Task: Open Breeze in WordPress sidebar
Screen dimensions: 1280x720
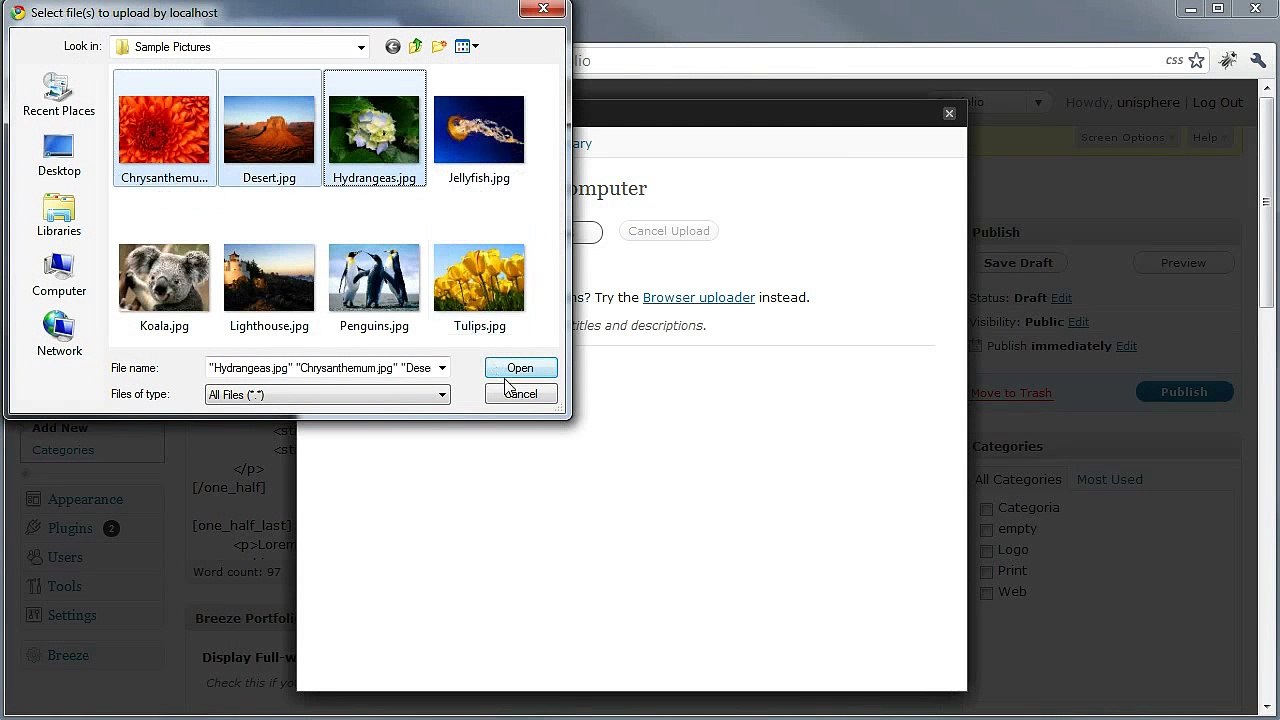Action: tap(68, 655)
